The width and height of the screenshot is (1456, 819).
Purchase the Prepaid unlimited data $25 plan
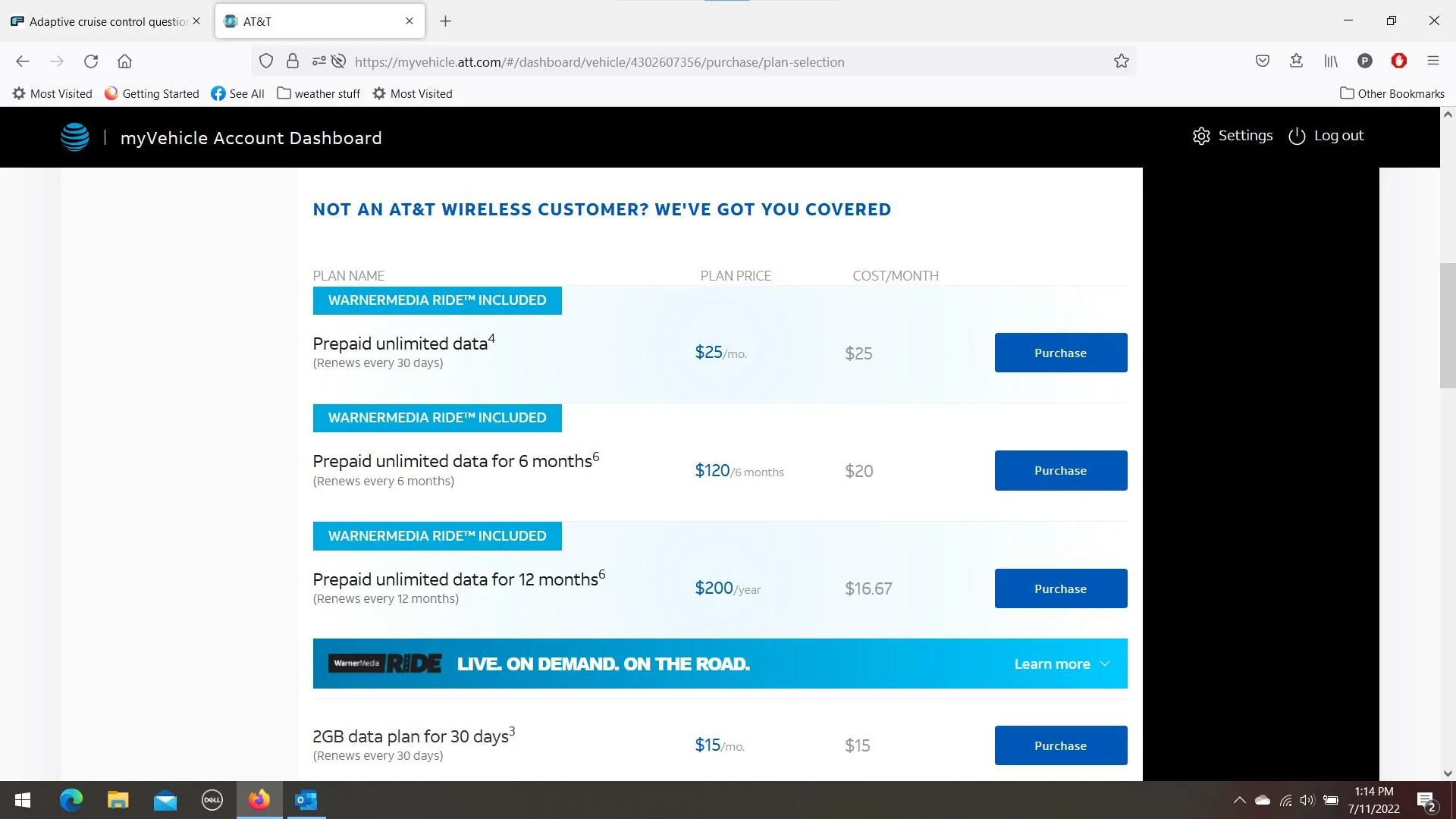click(x=1060, y=352)
